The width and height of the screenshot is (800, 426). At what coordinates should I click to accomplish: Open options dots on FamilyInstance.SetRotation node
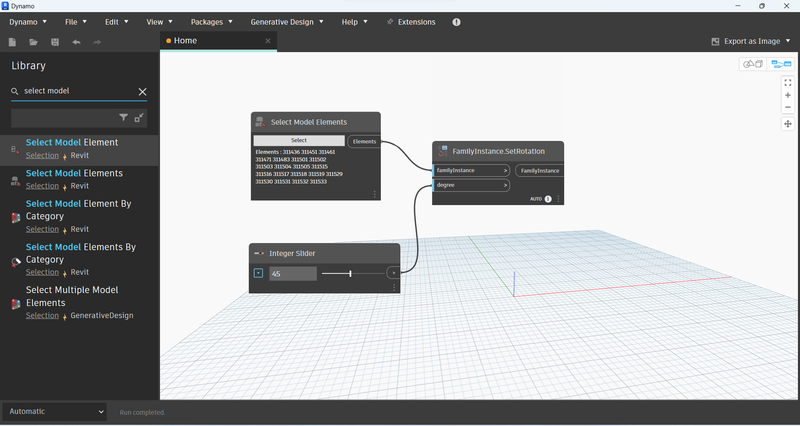click(x=558, y=199)
